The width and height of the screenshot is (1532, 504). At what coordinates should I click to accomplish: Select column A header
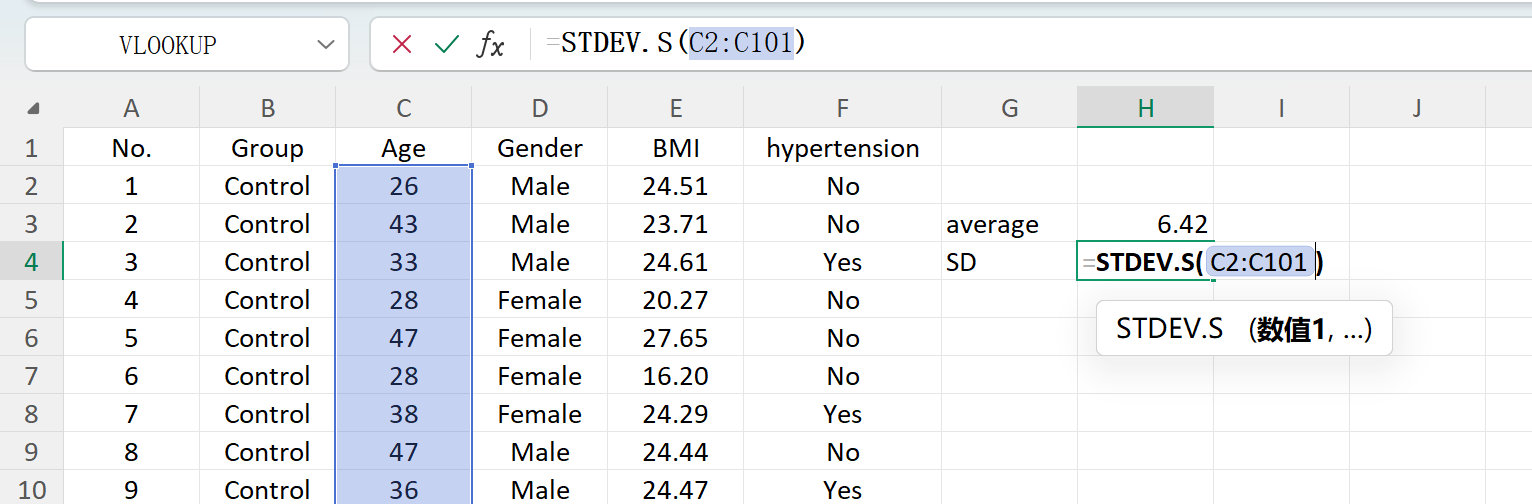(132, 108)
